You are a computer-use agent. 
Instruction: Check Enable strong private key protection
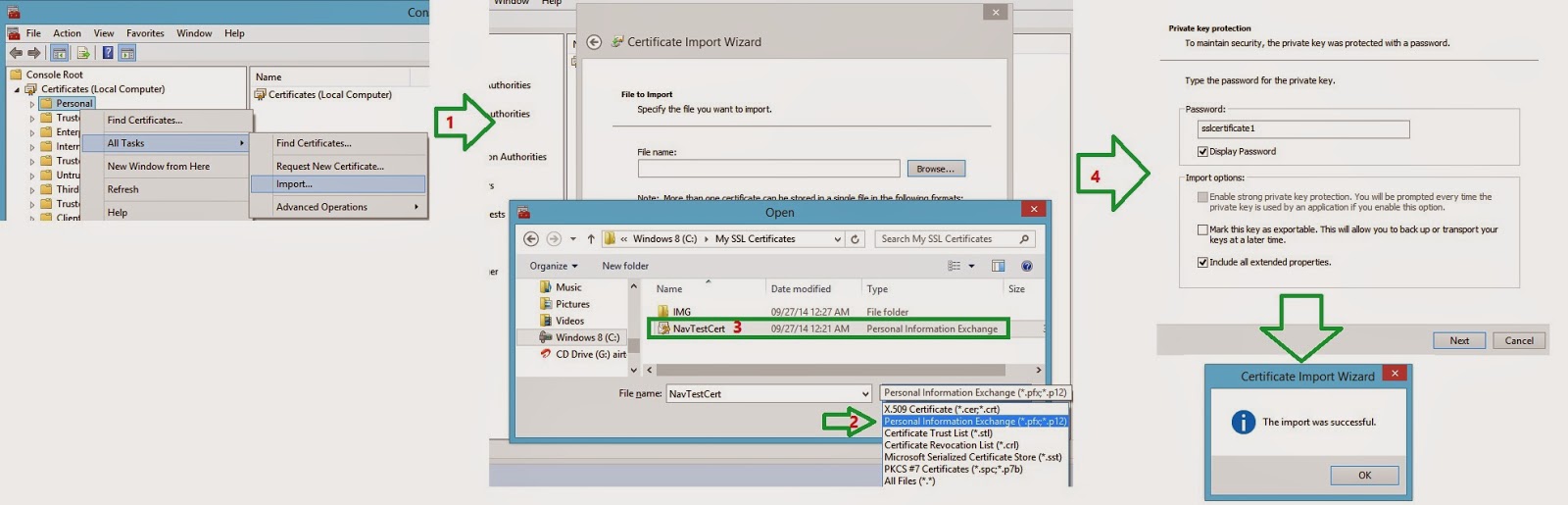[1202, 197]
